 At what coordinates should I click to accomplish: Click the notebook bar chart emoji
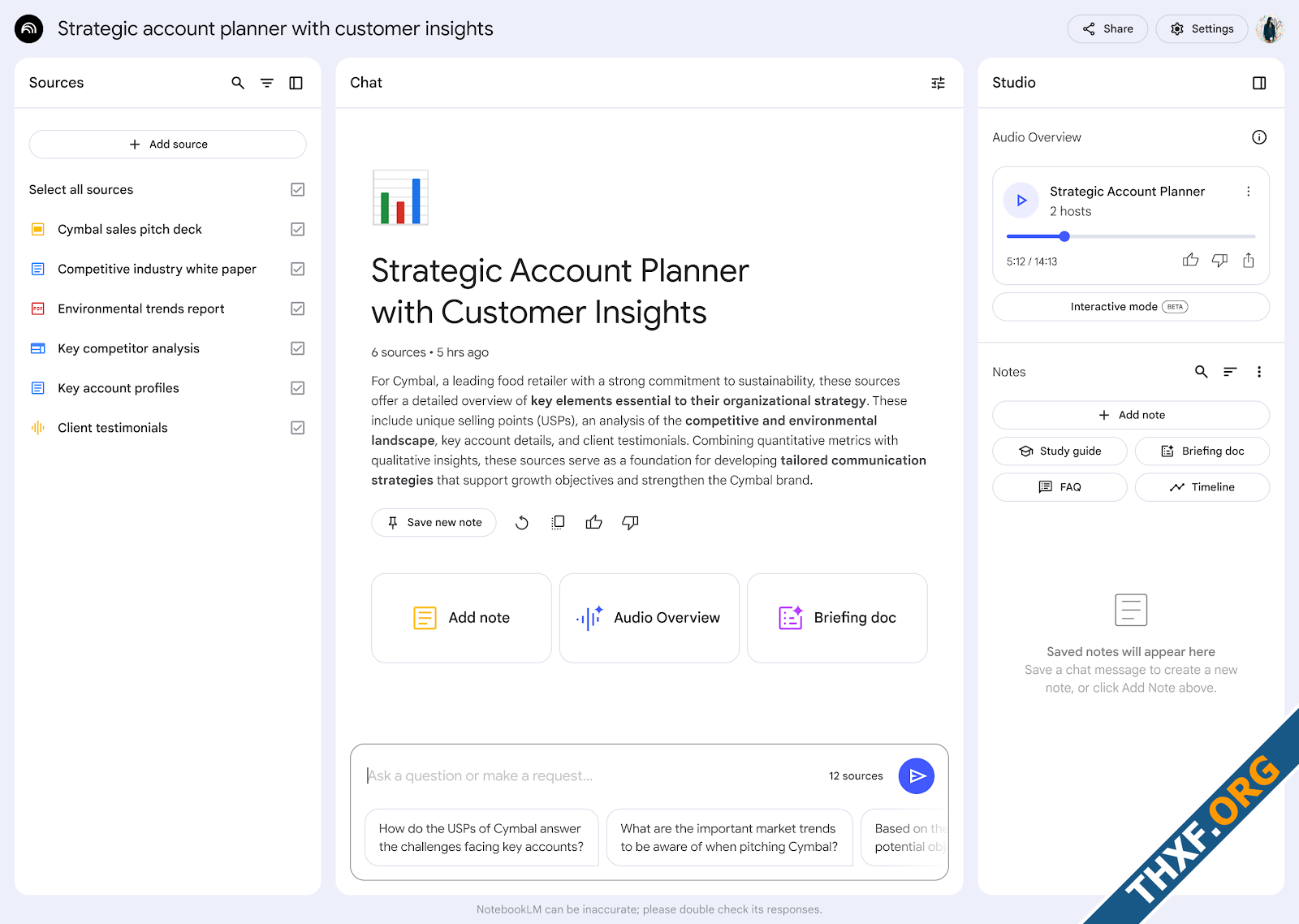400,197
